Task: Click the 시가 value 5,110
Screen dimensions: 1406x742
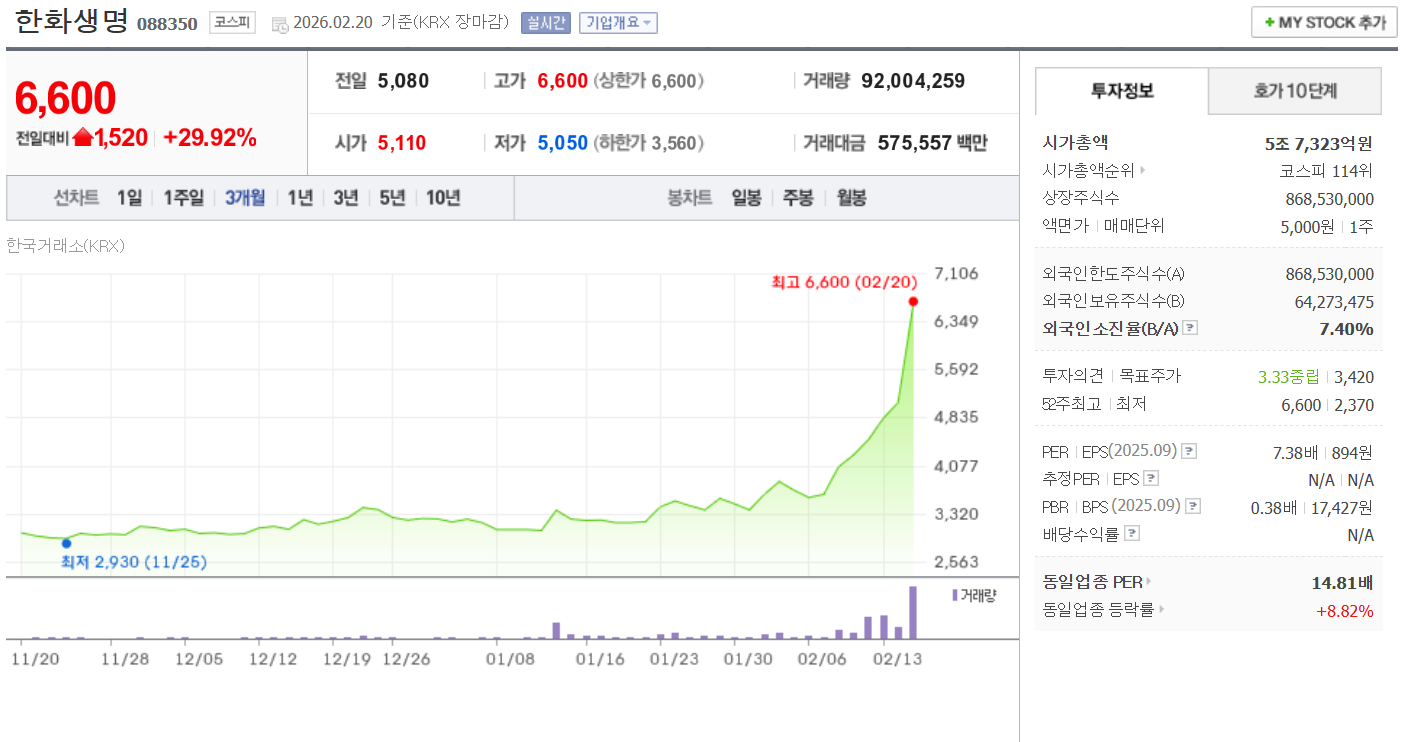Action: point(402,143)
